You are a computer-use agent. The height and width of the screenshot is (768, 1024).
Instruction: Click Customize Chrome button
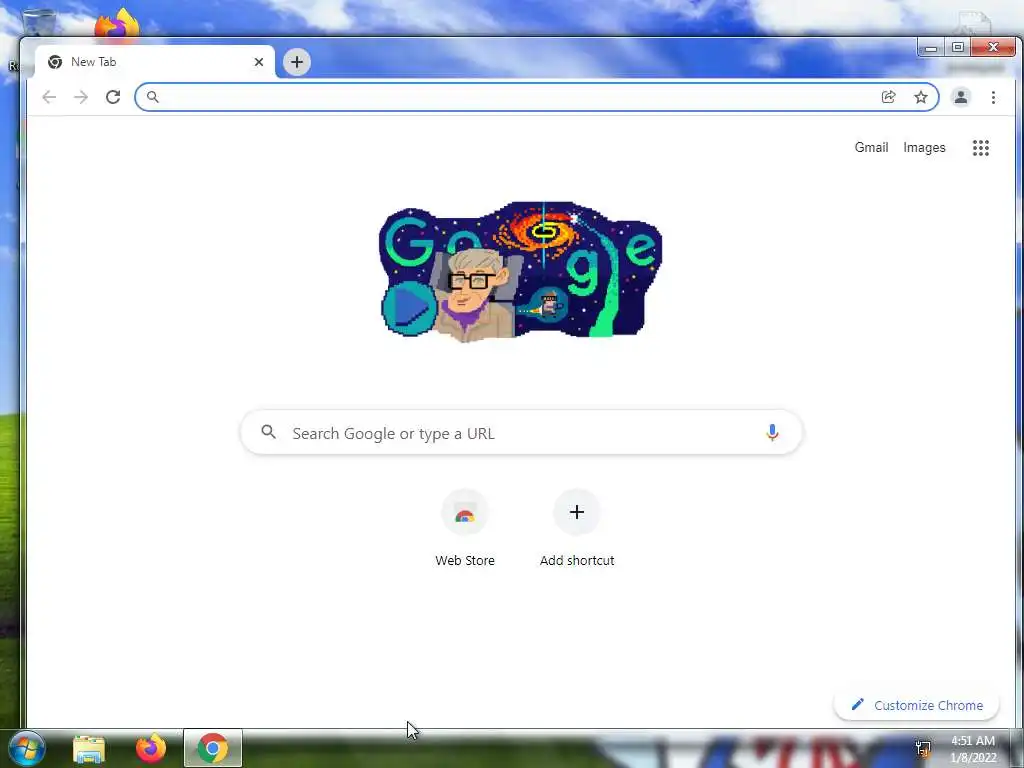(917, 705)
